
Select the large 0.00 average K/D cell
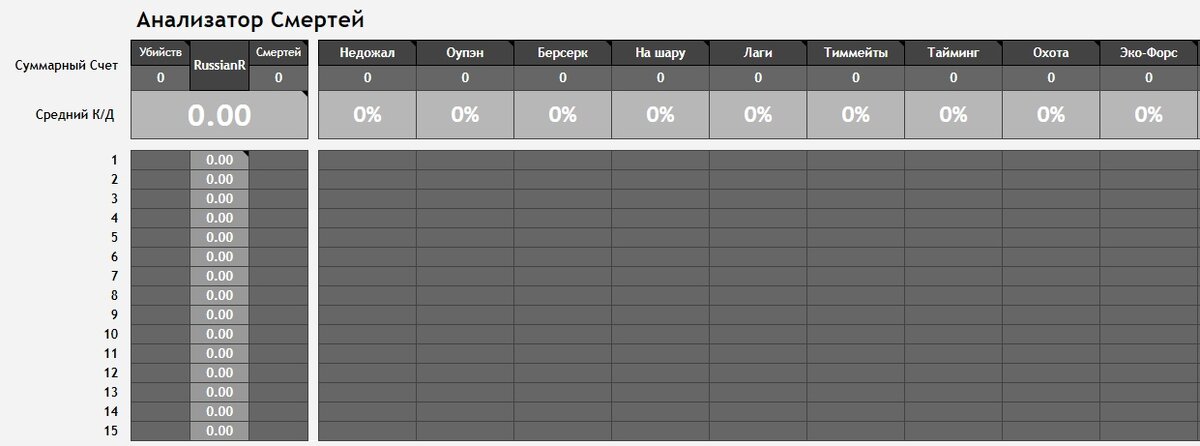219,115
